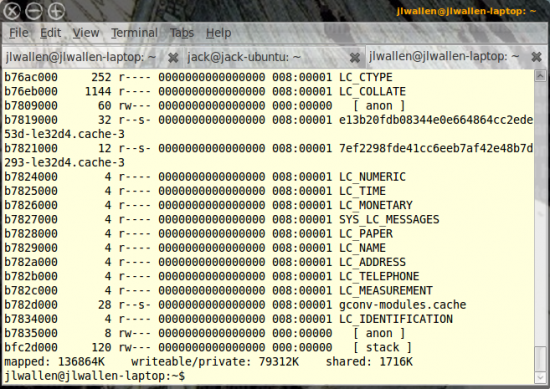Screen dimensions: 550x389
Task: Open the File menu
Action: (19, 33)
